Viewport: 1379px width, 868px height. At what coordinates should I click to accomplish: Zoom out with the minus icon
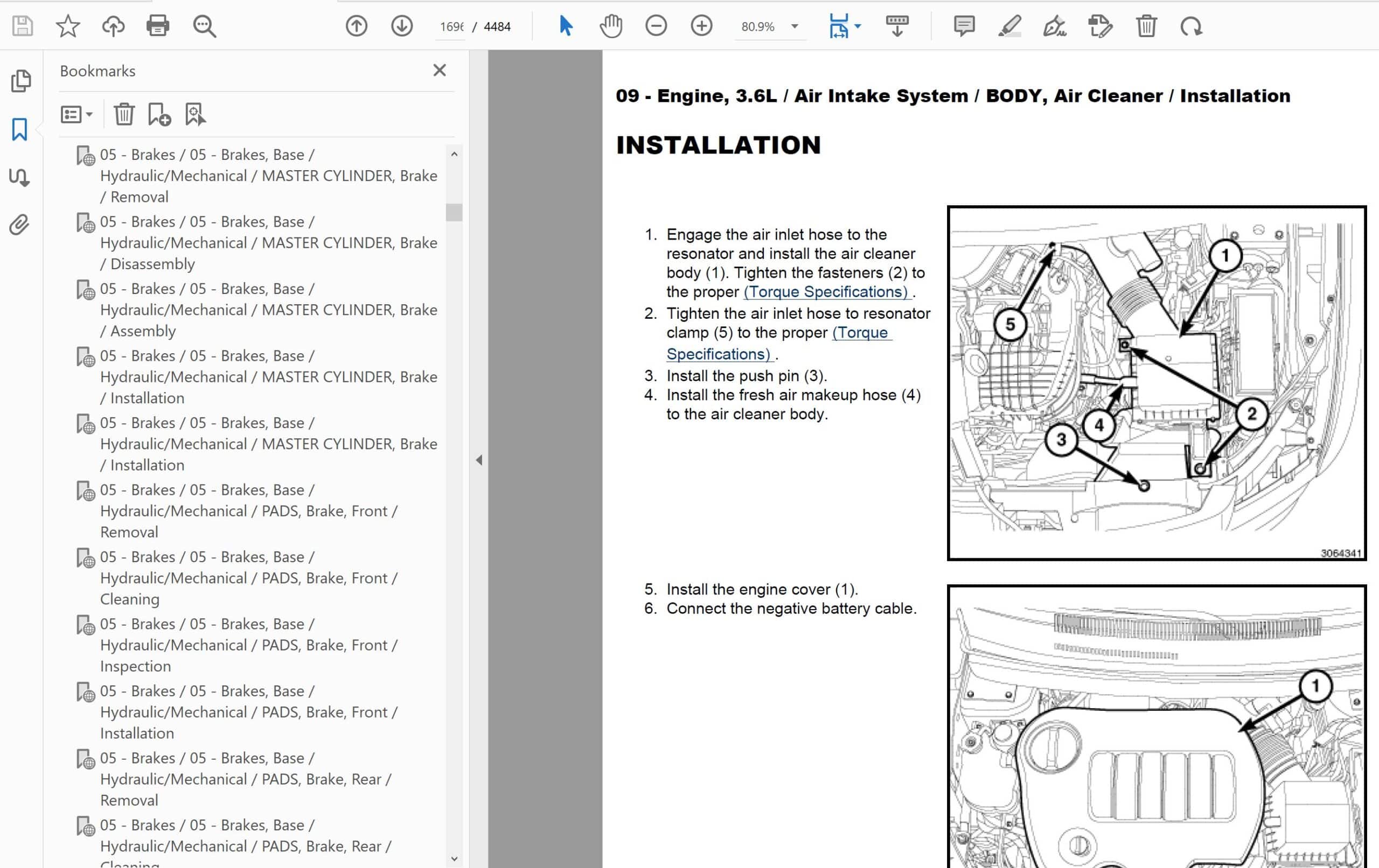coord(656,26)
